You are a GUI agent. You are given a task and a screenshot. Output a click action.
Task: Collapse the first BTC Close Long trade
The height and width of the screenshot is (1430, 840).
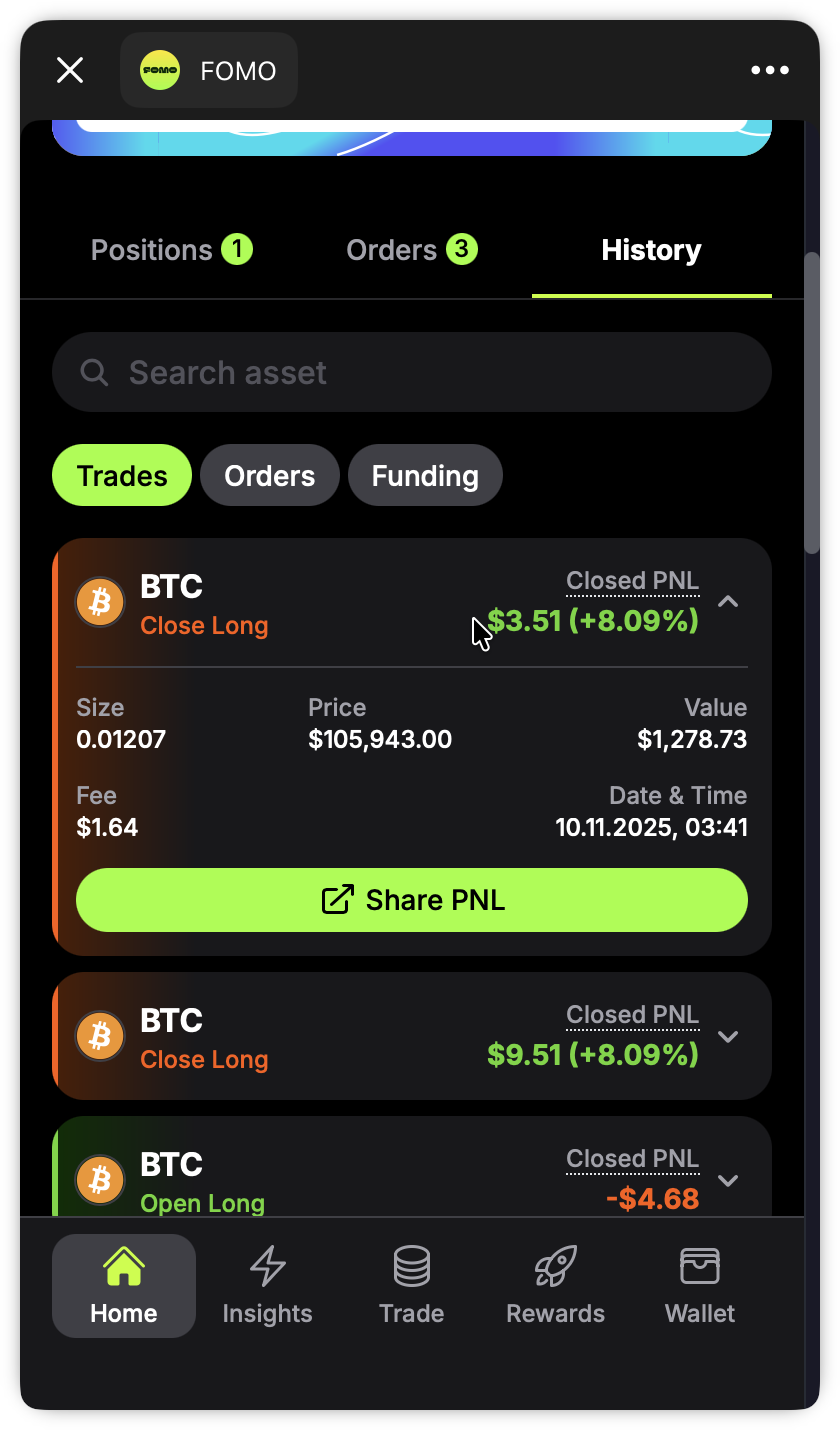pyautogui.click(x=728, y=602)
